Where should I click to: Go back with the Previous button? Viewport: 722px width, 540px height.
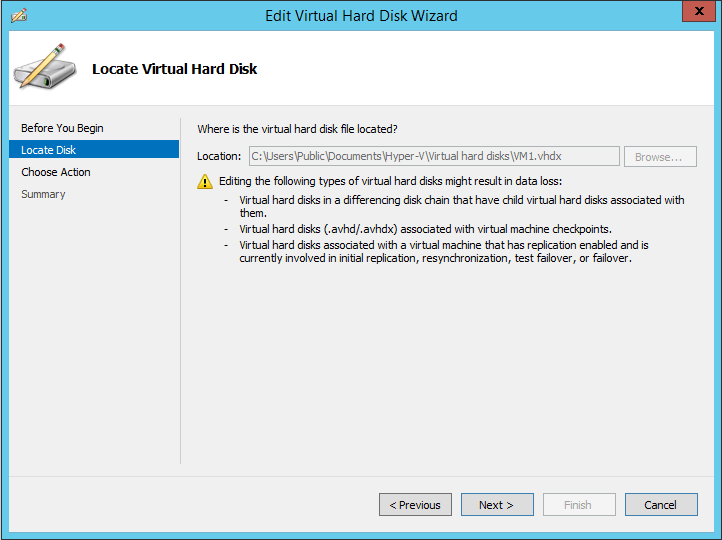415,505
